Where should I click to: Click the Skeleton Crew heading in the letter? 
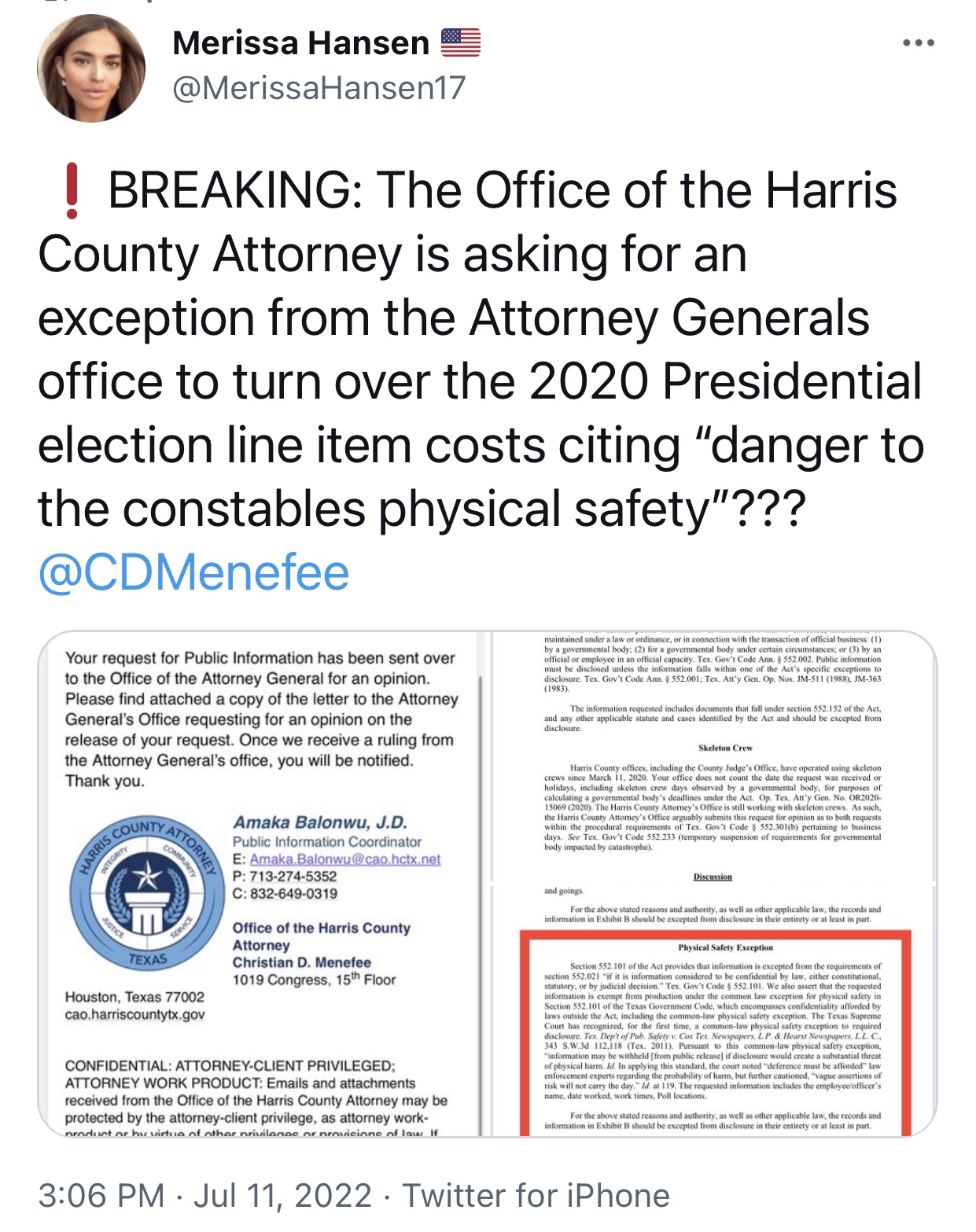pyautogui.click(x=725, y=748)
